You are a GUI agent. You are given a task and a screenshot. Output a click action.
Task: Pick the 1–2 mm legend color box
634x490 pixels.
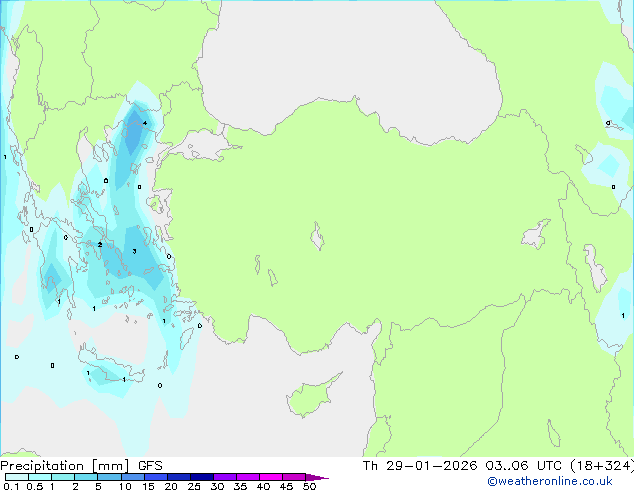(63, 477)
